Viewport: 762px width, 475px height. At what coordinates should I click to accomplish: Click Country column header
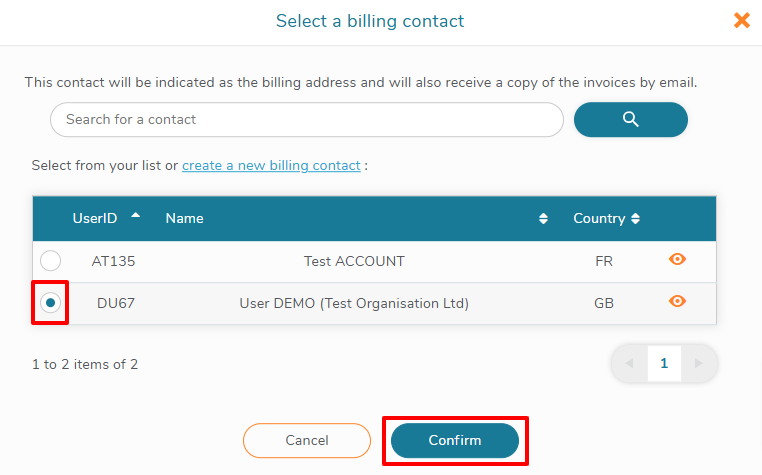tap(598, 218)
